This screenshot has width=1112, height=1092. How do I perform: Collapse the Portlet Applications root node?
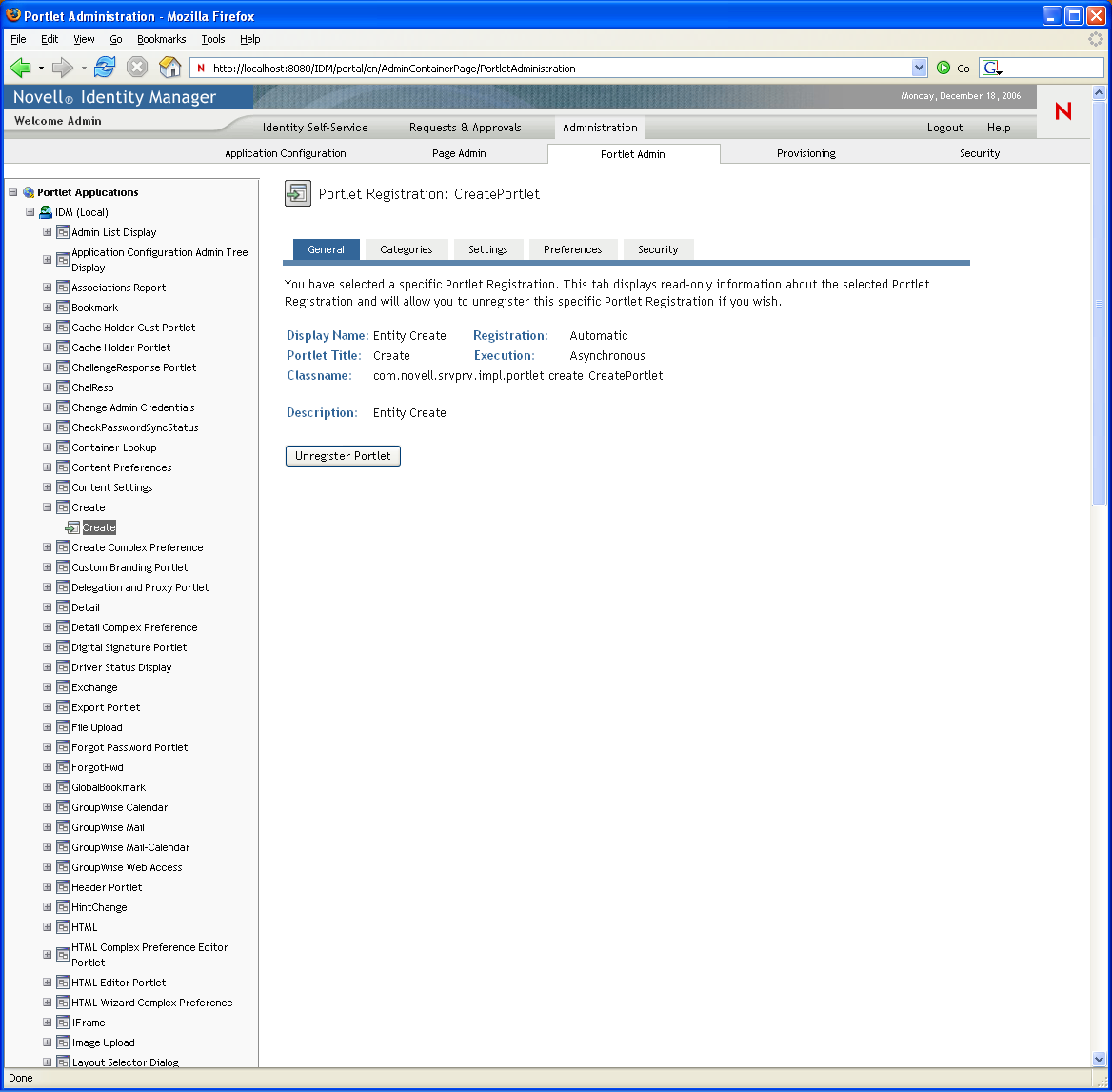[12, 192]
